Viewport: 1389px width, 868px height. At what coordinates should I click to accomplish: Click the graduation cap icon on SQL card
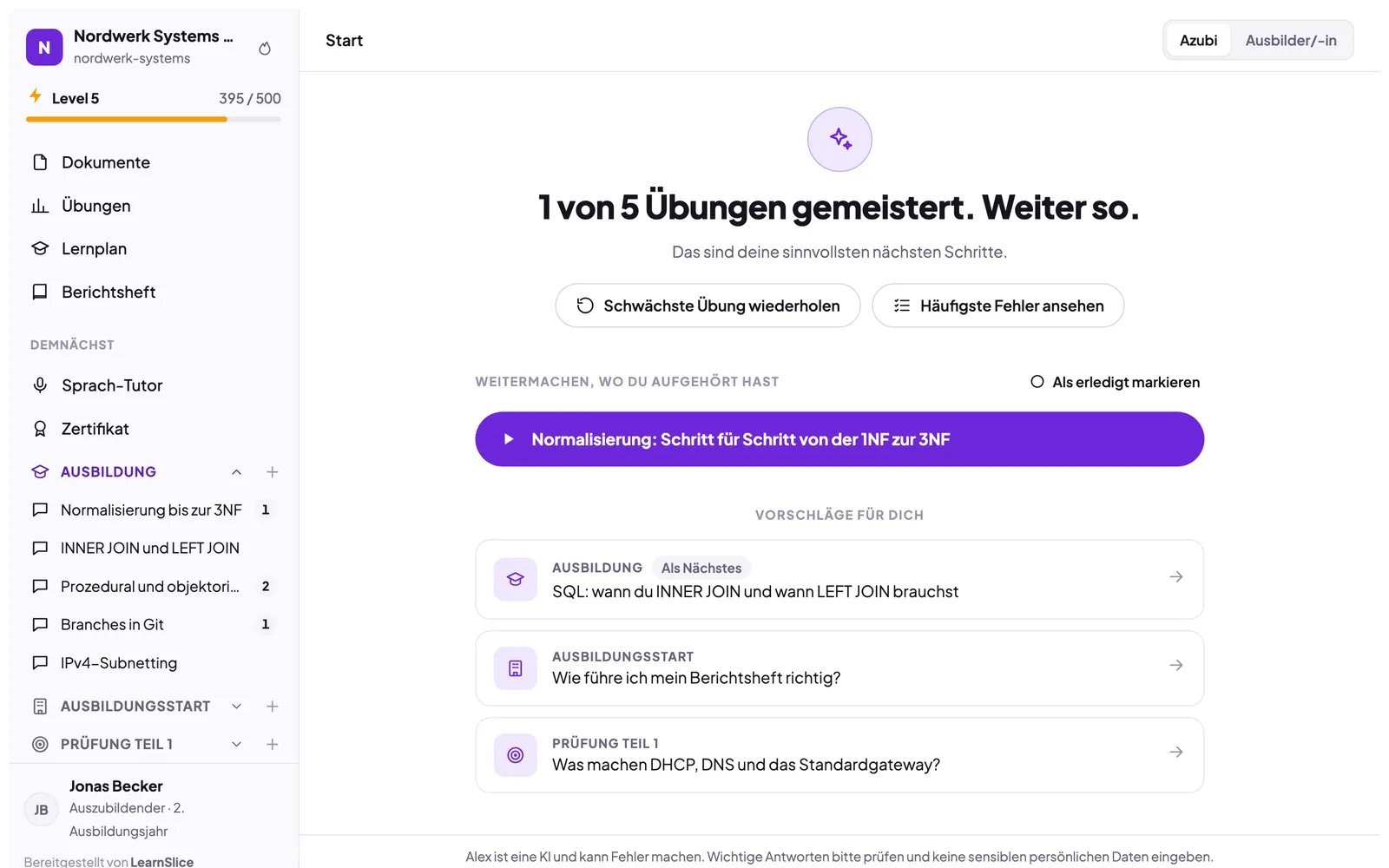pyautogui.click(x=516, y=579)
